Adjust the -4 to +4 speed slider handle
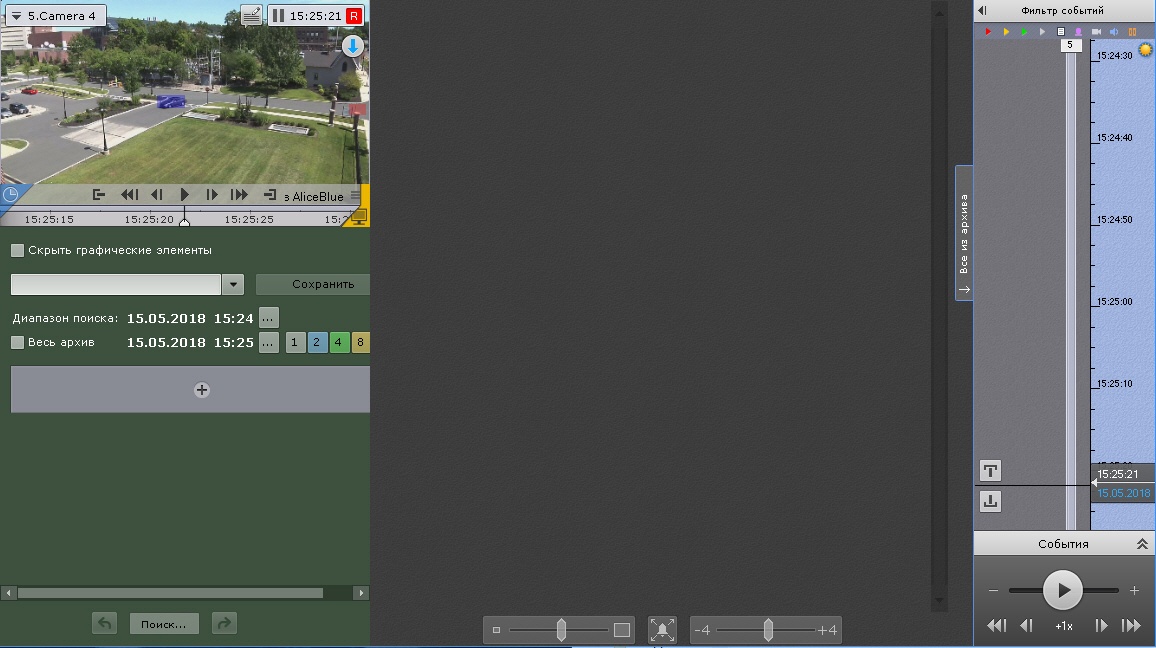The height and width of the screenshot is (648, 1156). 768,630
